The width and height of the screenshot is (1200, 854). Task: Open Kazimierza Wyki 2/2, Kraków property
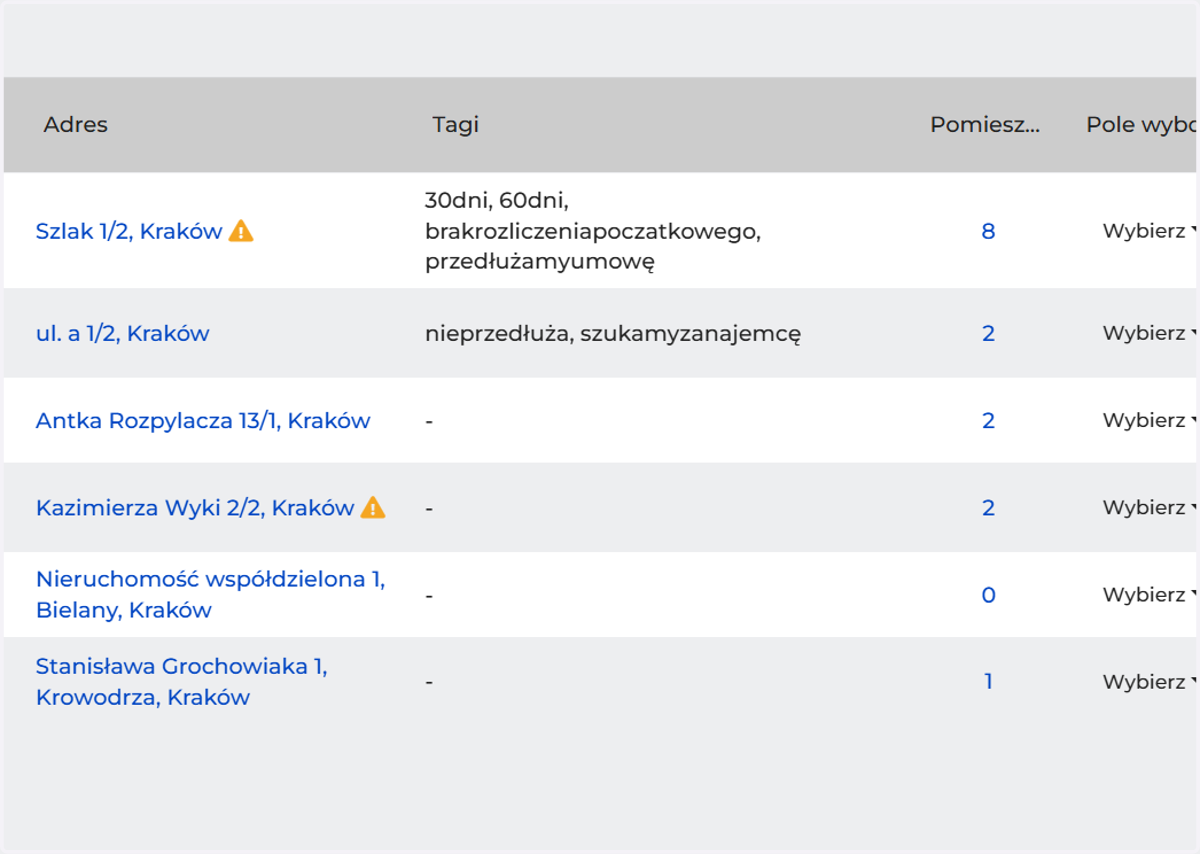point(195,507)
